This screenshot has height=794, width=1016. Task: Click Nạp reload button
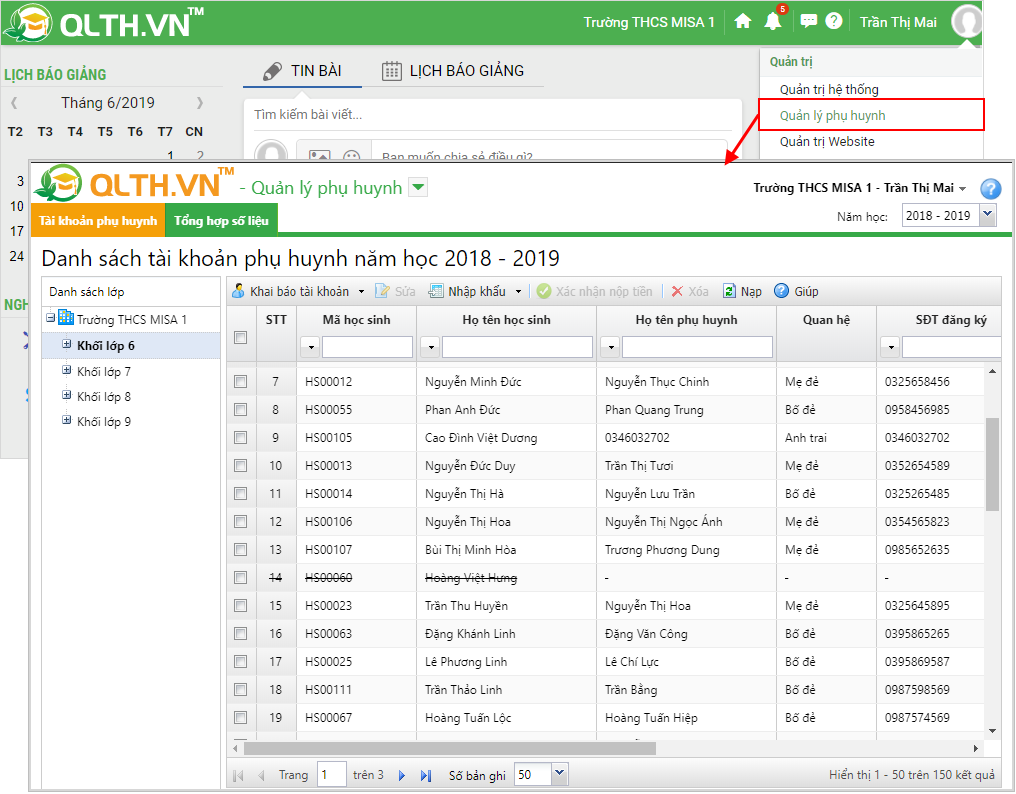pos(743,292)
